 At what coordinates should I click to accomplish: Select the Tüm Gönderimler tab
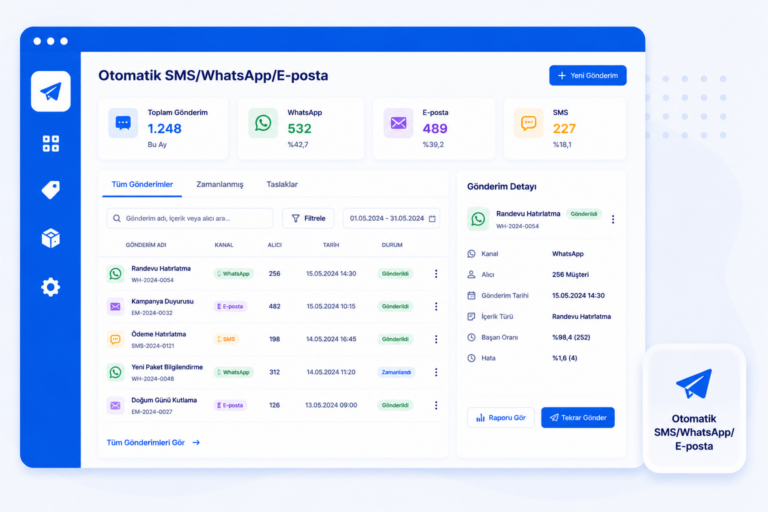(x=142, y=185)
